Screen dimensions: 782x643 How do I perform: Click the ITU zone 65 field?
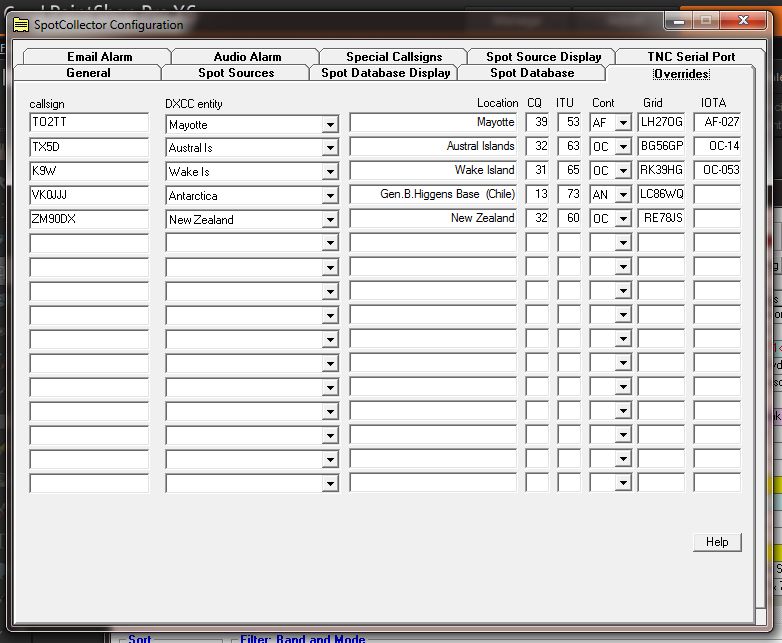point(569,170)
